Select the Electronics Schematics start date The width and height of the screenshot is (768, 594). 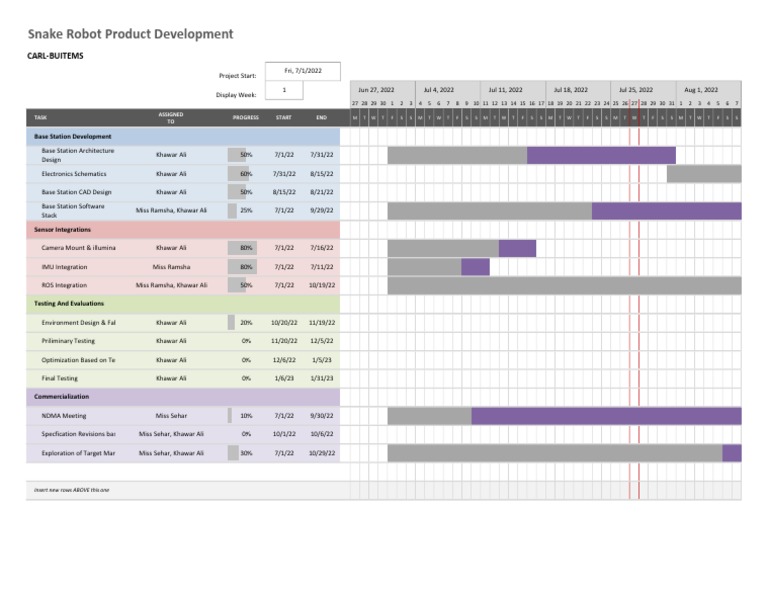coord(284,174)
